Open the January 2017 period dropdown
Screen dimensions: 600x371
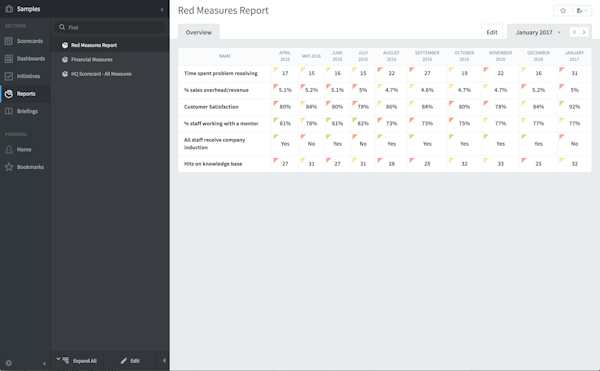[x=538, y=32]
